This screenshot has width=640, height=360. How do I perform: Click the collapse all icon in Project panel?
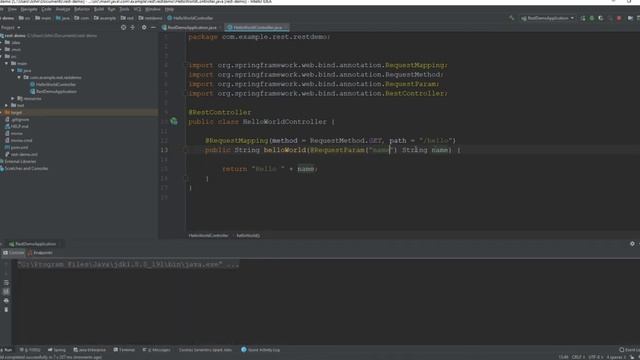(x=133, y=27)
